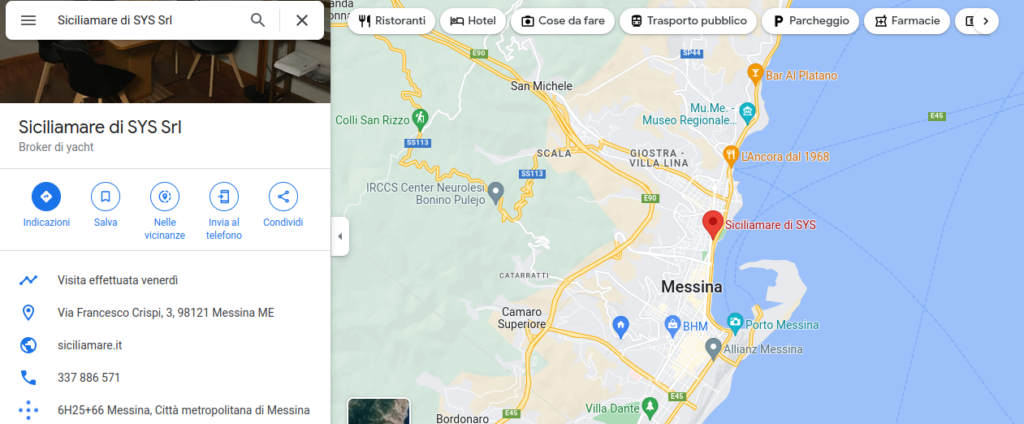The width and height of the screenshot is (1024, 424).
Task: Collapse the side panel arrow
Action: coord(340,236)
